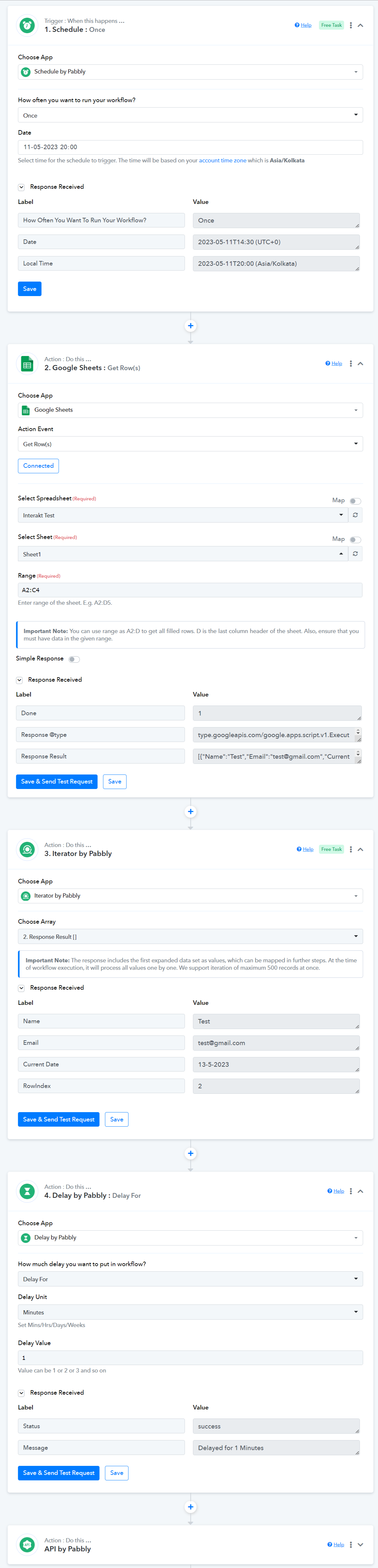The height and width of the screenshot is (1568, 378).
Task: Refresh the Select Sheet list
Action: [355, 554]
